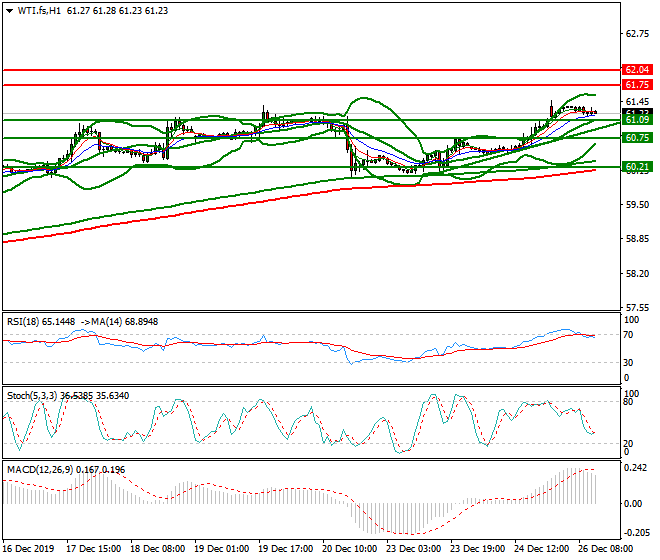Screen dimensions: 660x560
Task: Select the 20 Dec 10:00 time axis marker
Action: point(349,549)
